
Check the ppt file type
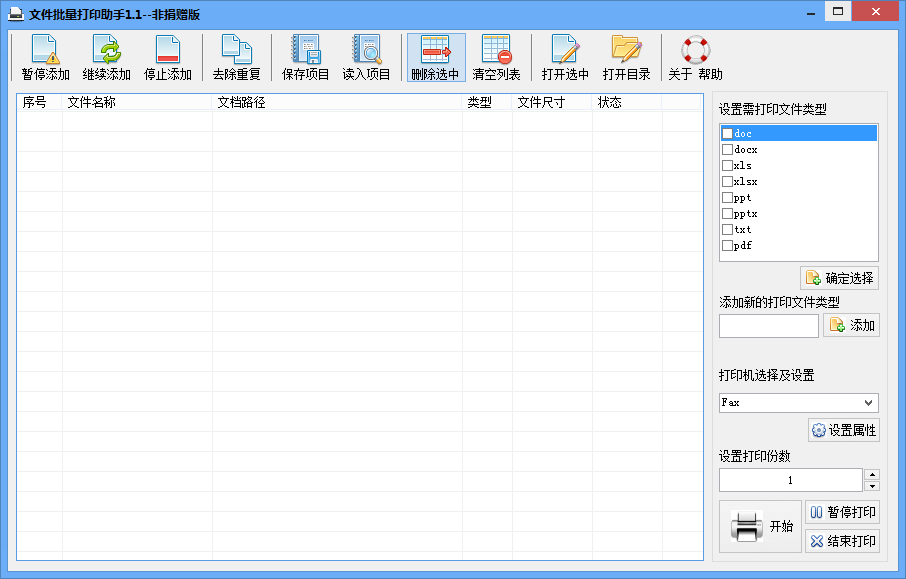click(x=727, y=198)
